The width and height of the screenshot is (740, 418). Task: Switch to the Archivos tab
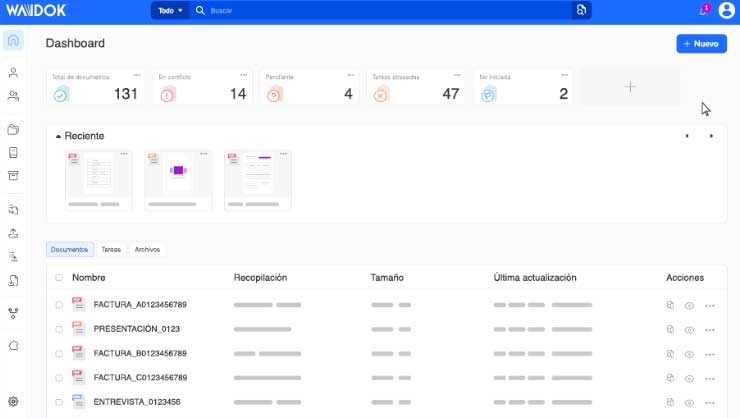[x=147, y=250]
